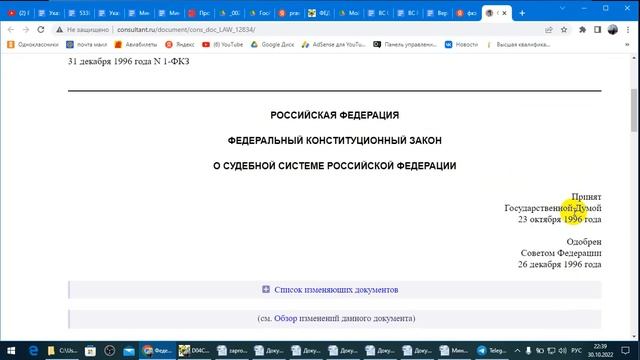Image resolution: width=640 pixels, height=360 pixels.
Task: Expand 'Список изменяющих документов' via the plus icon
Action: point(266,289)
